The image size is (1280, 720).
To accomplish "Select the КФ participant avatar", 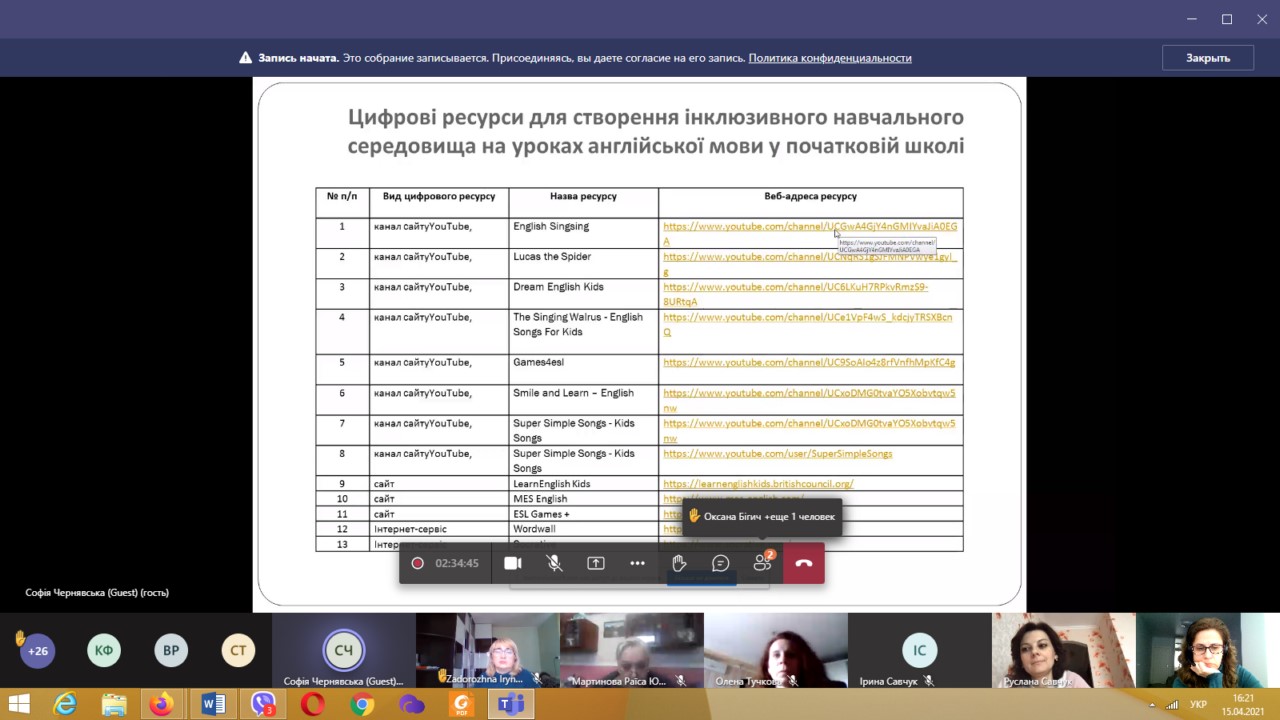I will 104,651.
